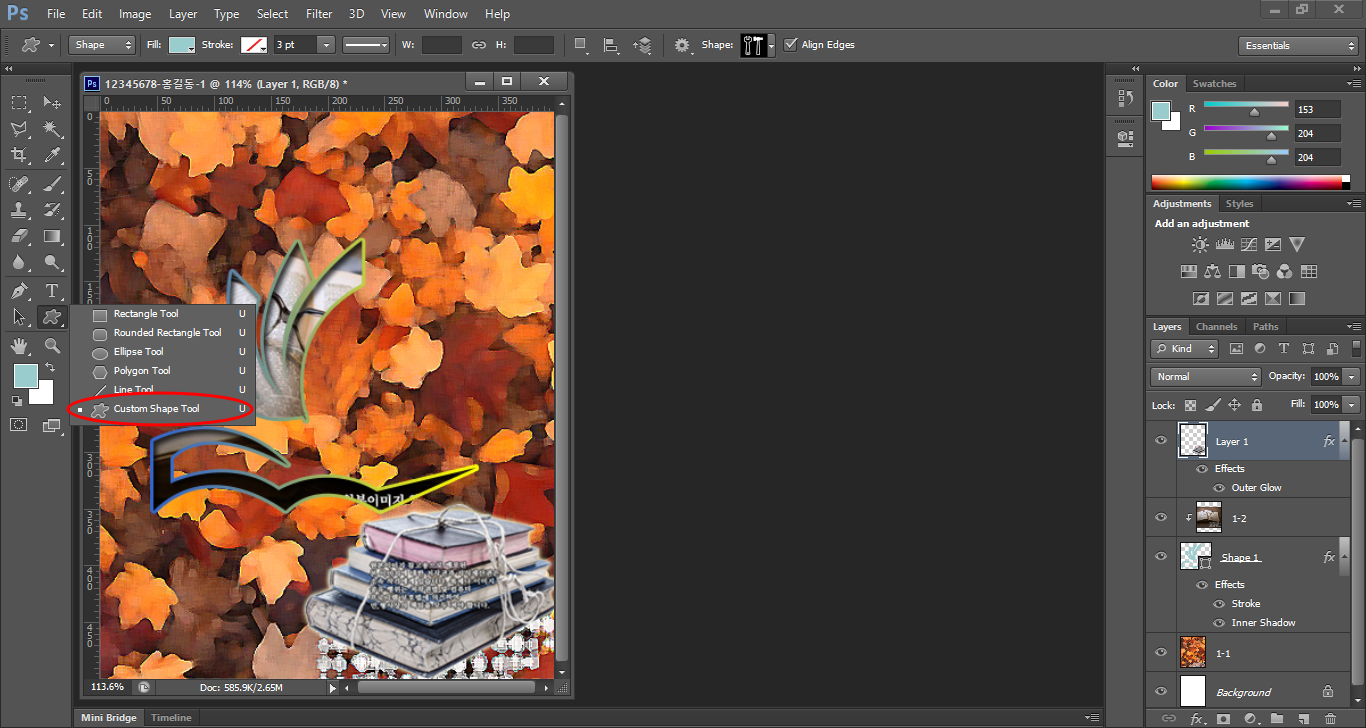Click the Mini Bridge tab

(108, 717)
